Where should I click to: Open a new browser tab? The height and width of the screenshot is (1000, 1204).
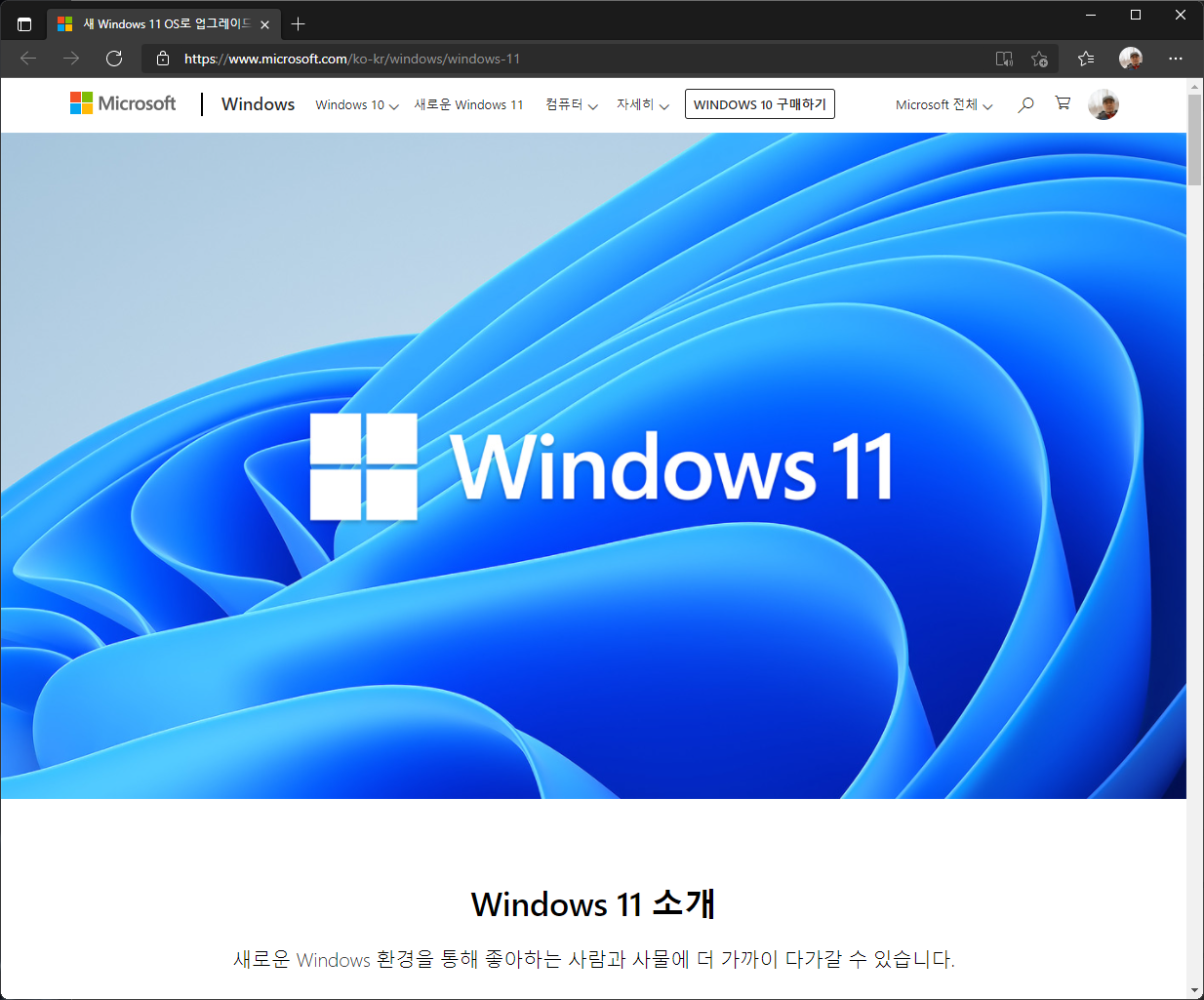click(299, 24)
